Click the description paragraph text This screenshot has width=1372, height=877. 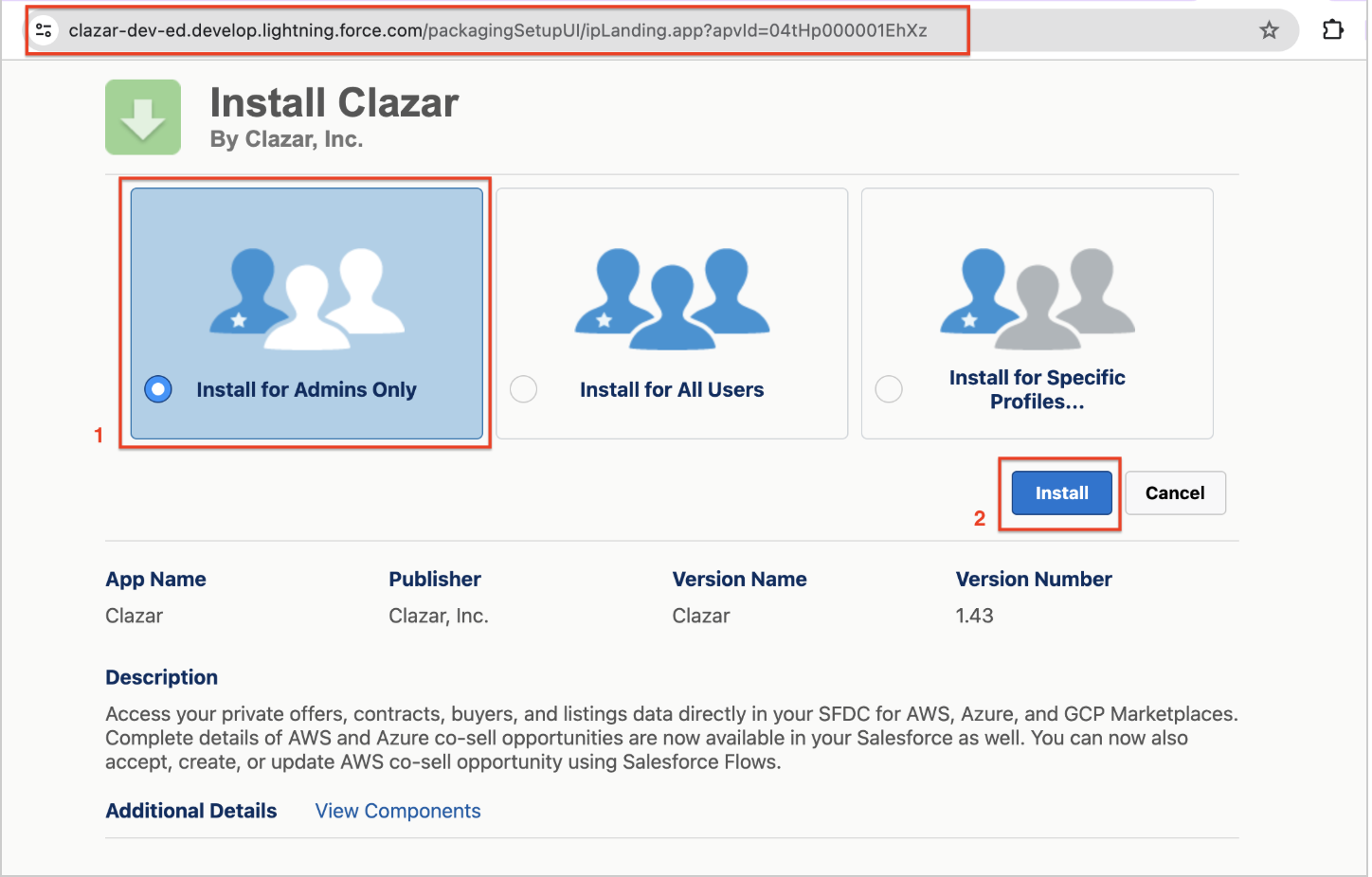coord(672,738)
